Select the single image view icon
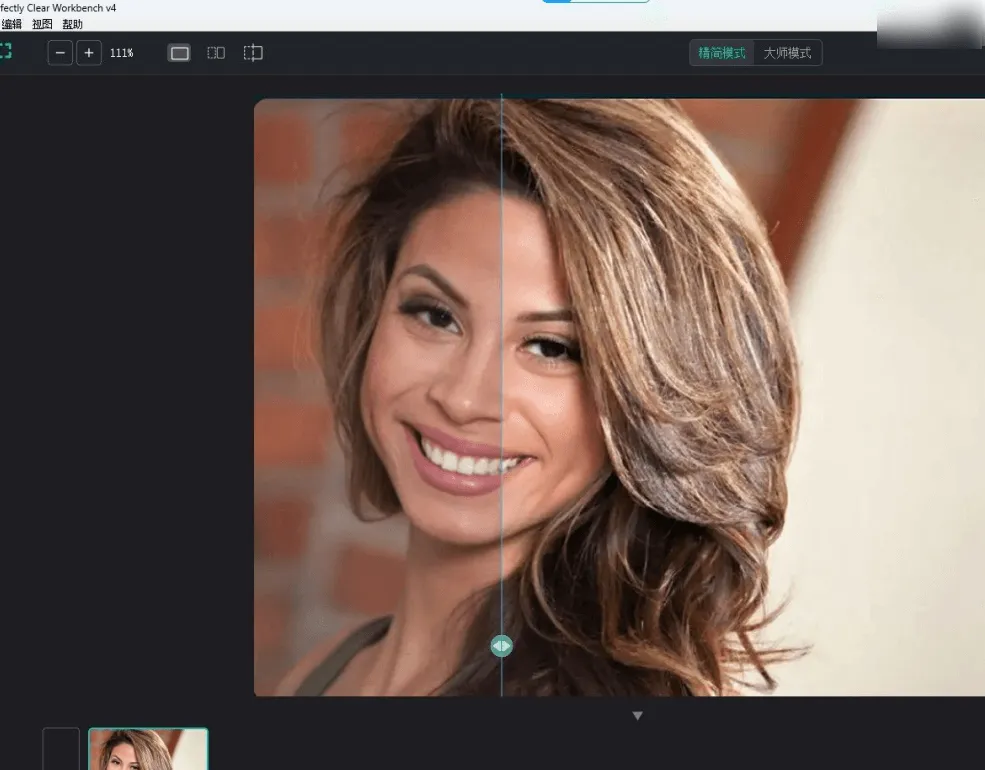 pos(179,53)
